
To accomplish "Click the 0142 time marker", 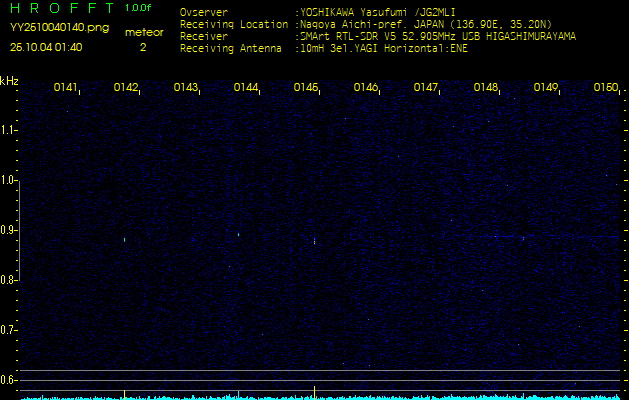I will point(126,87).
